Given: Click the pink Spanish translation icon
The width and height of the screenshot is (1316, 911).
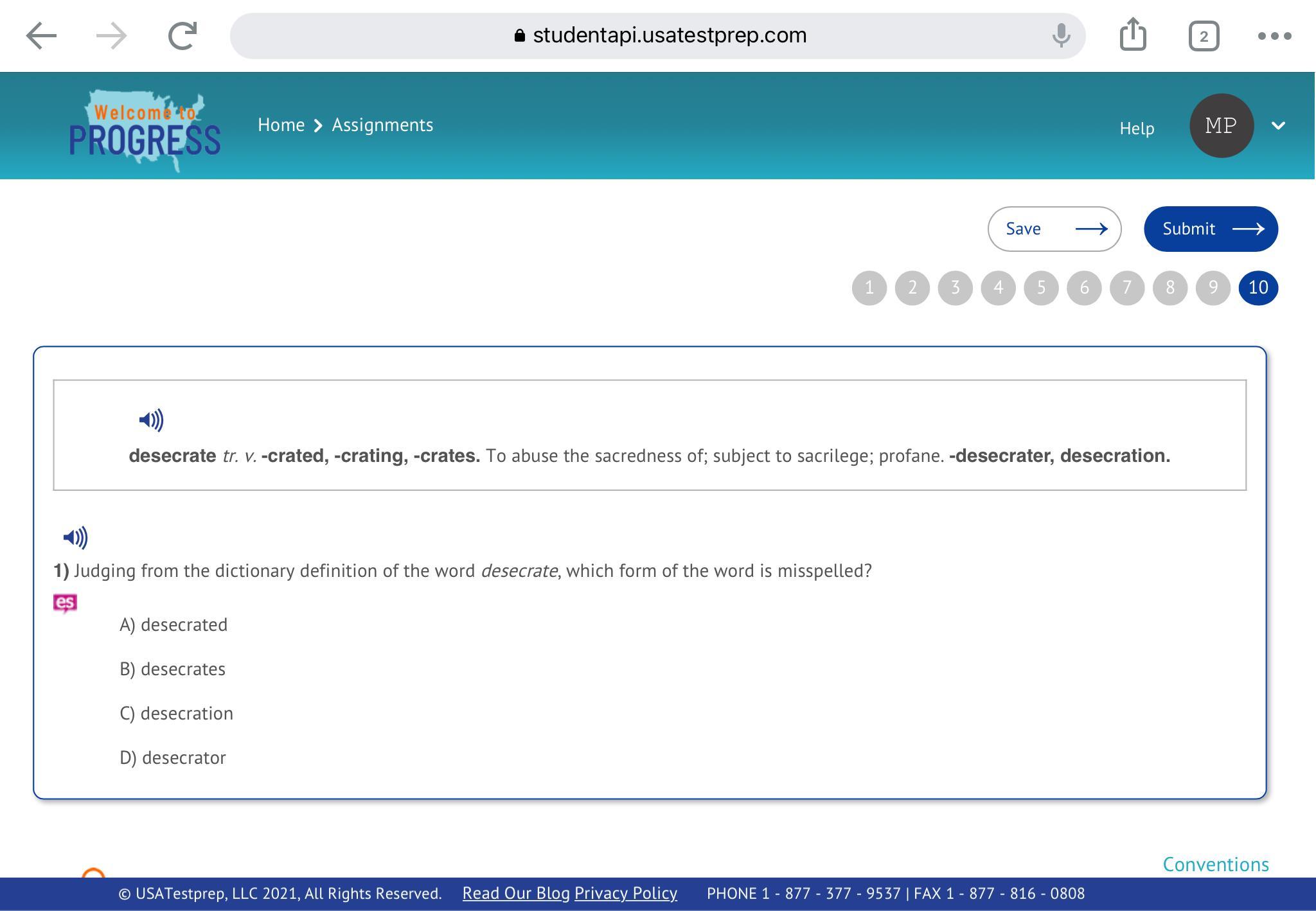Looking at the screenshot, I should [x=65, y=603].
